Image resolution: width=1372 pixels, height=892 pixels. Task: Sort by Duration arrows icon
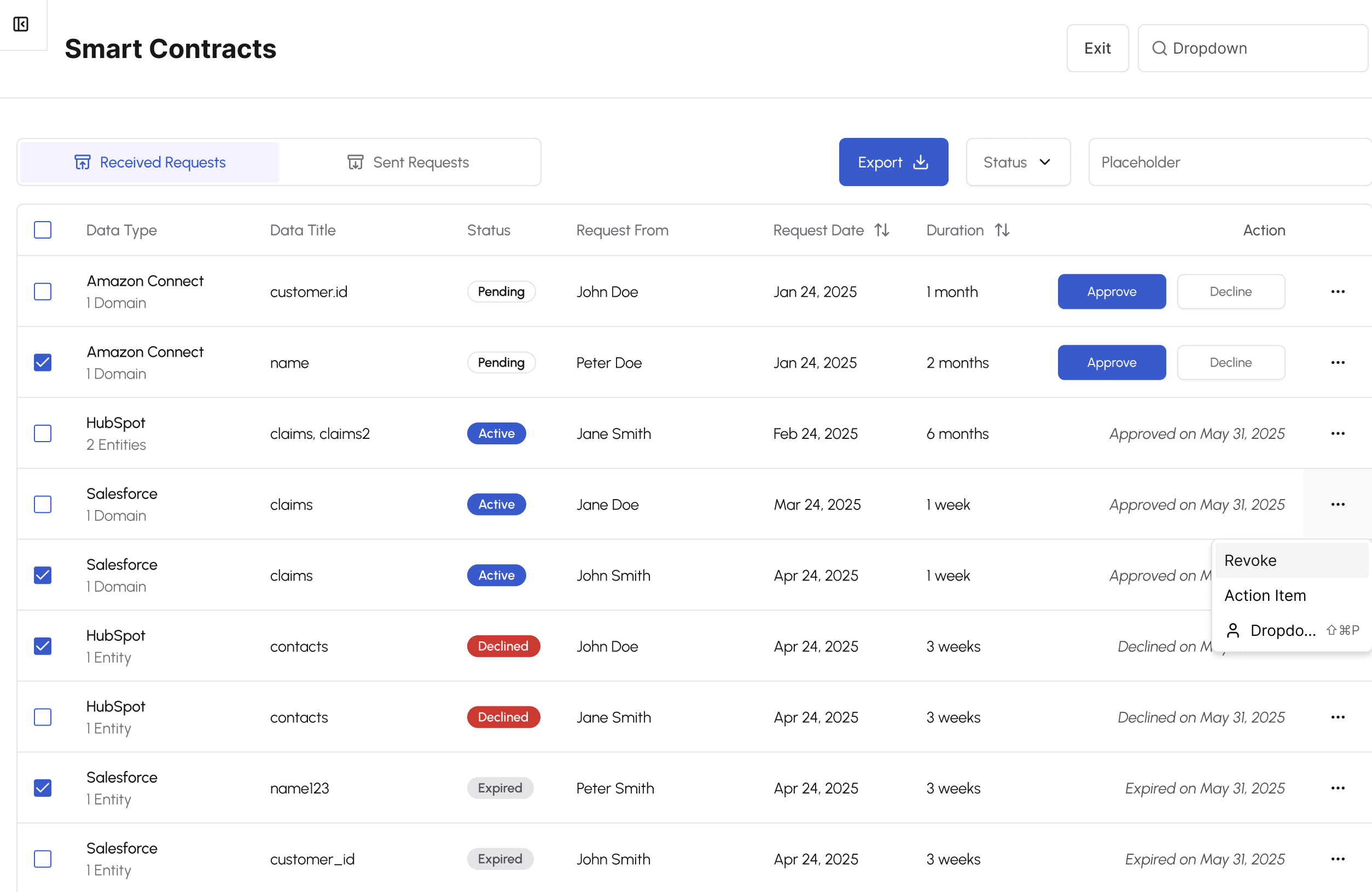[x=1002, y=230]
